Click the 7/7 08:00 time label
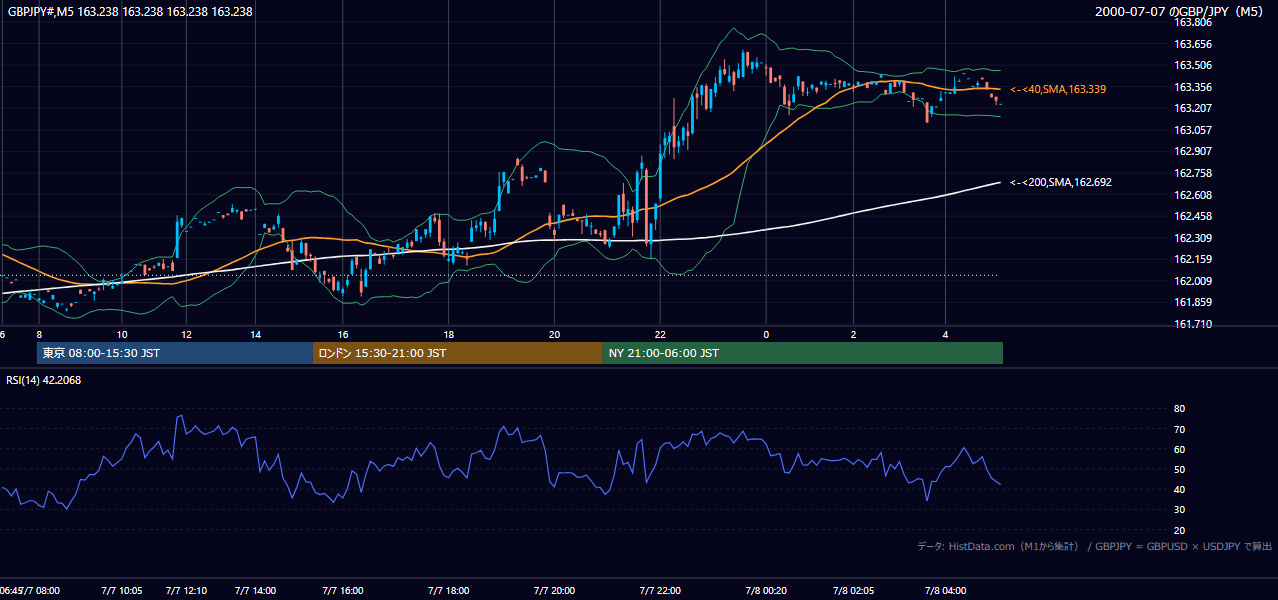Image resolution: width=1278 pixels, height=600 pixels. point(40,590)
